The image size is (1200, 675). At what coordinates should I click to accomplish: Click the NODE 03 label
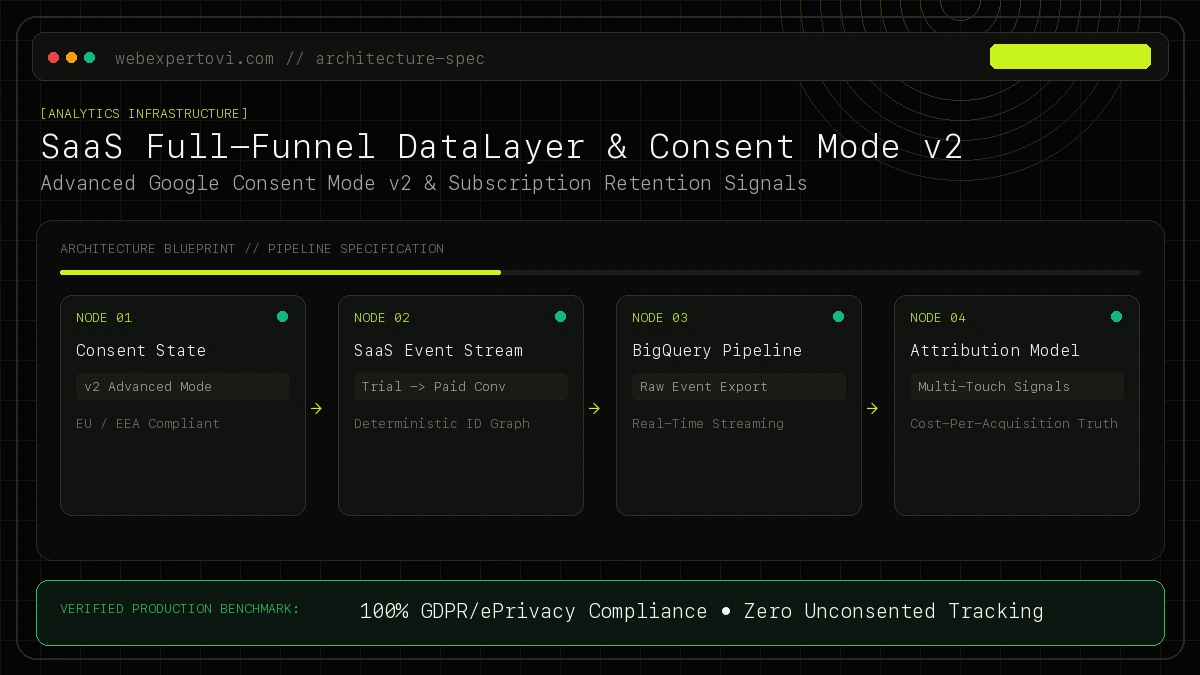click(660, 318)
